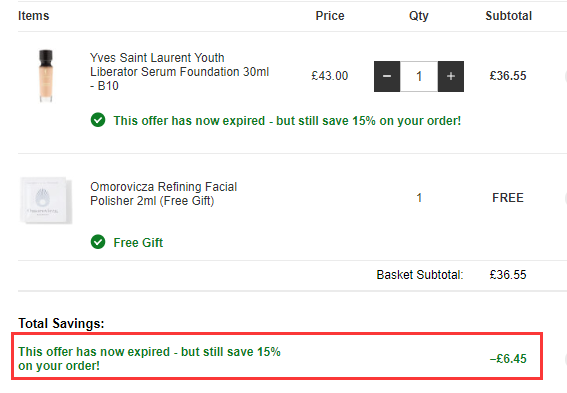Click green checkmark icon beside the expired offer message
The width and height of the screenshot is (567, 393).
[98, 120]
